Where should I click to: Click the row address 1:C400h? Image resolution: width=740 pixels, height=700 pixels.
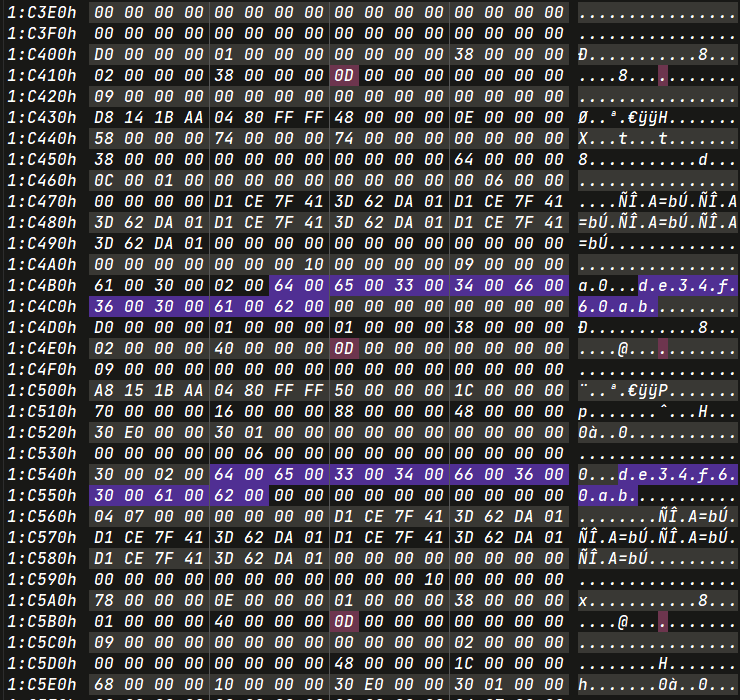[42, 55]
